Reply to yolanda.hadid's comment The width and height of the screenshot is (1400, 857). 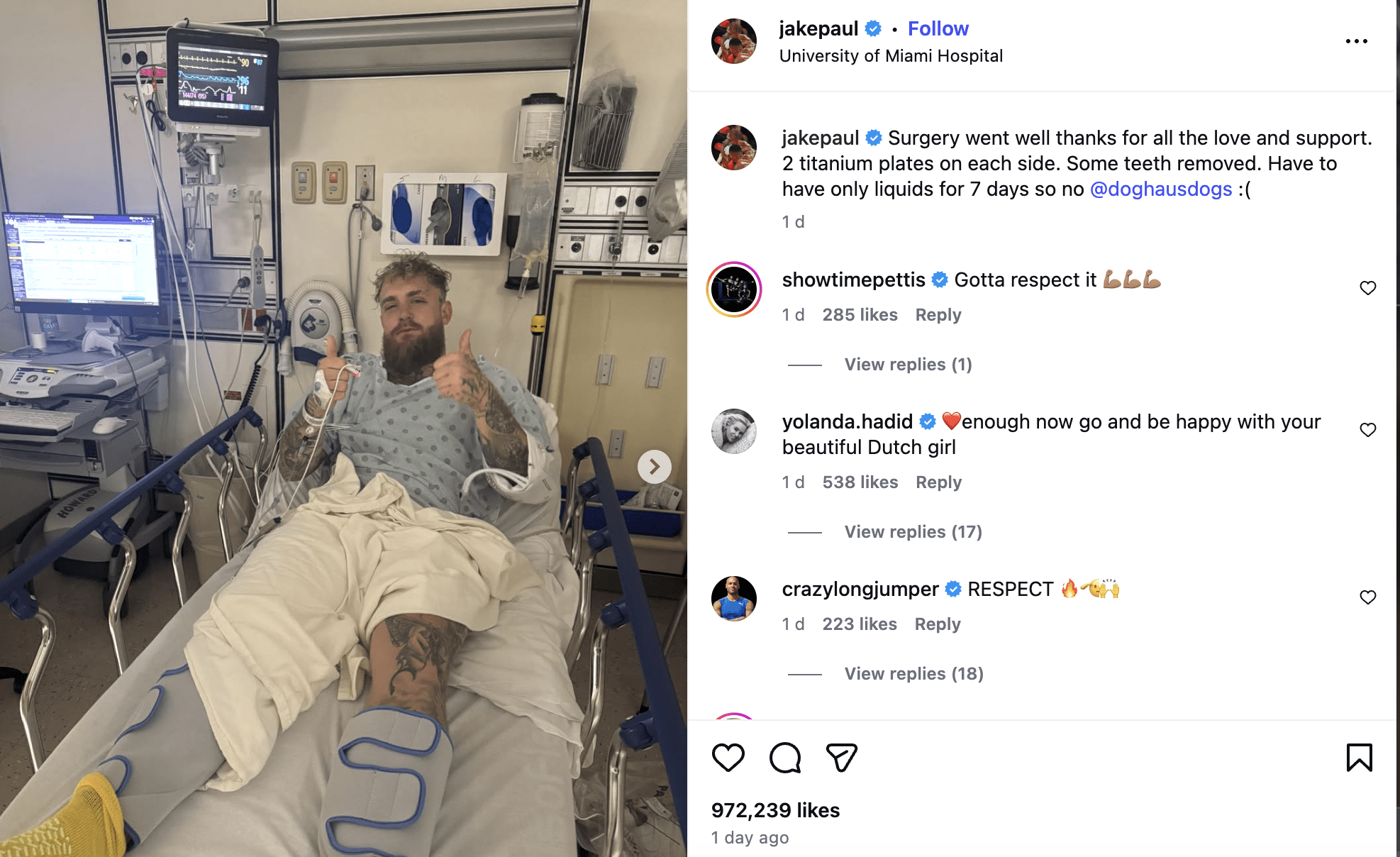[x=938, y=482]
